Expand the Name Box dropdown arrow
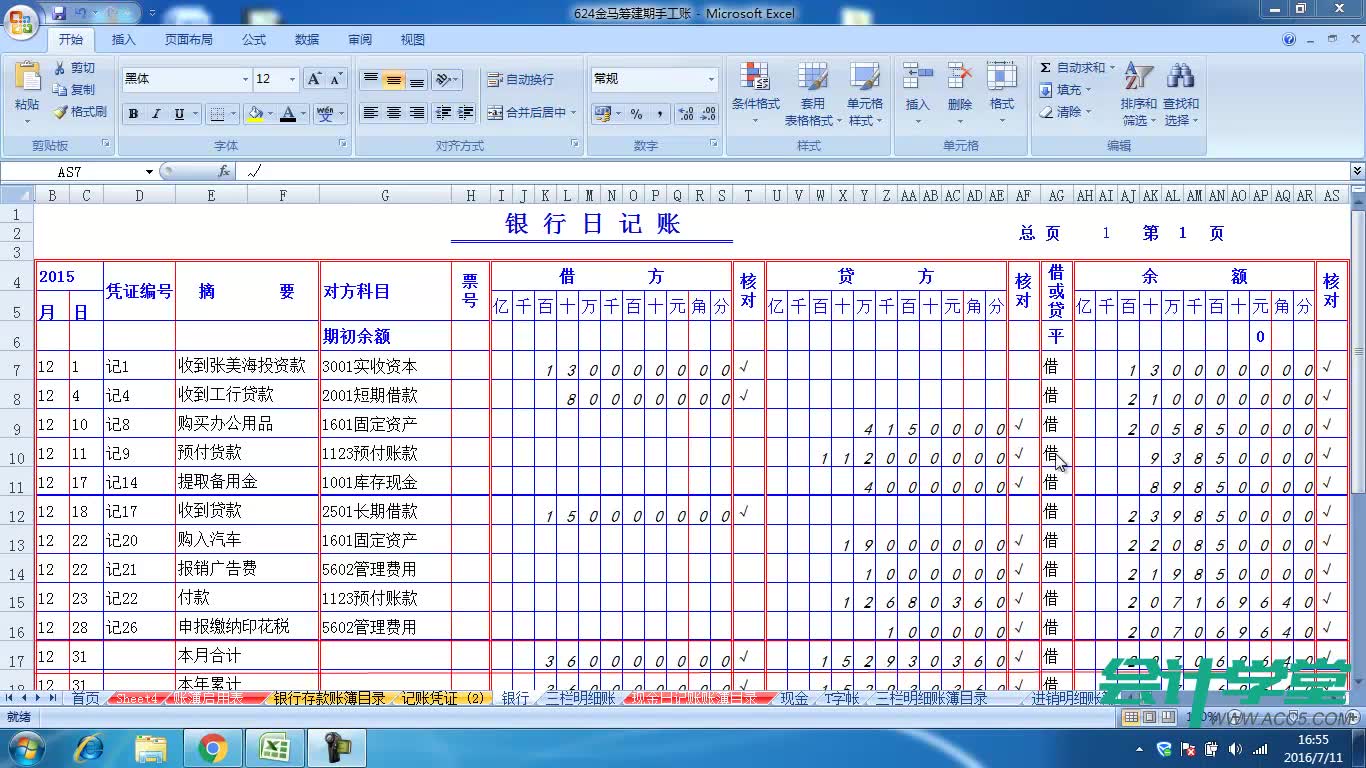Screen dimensions: 1366x768 [x=149, y=172]
